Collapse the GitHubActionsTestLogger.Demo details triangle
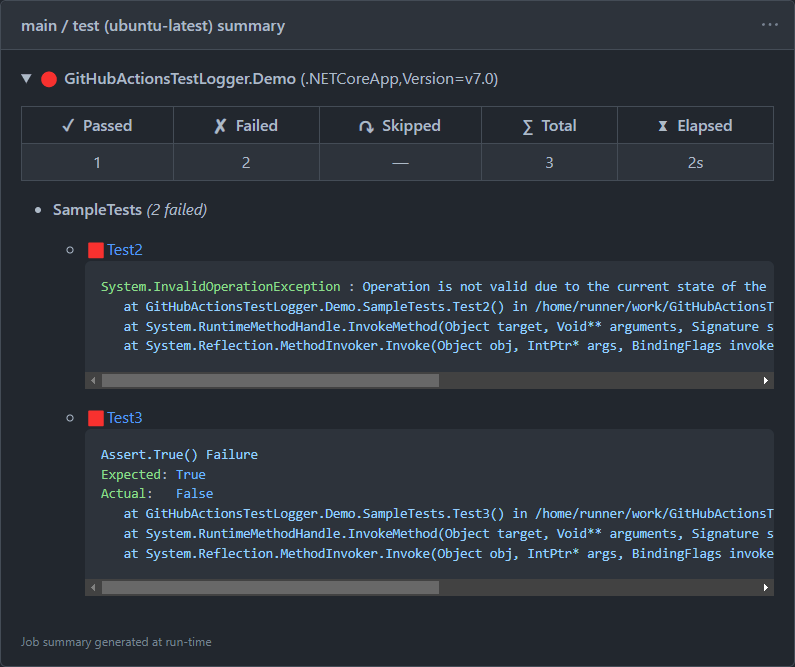Viewport: 795px width, 667px height. coord(26,79)
